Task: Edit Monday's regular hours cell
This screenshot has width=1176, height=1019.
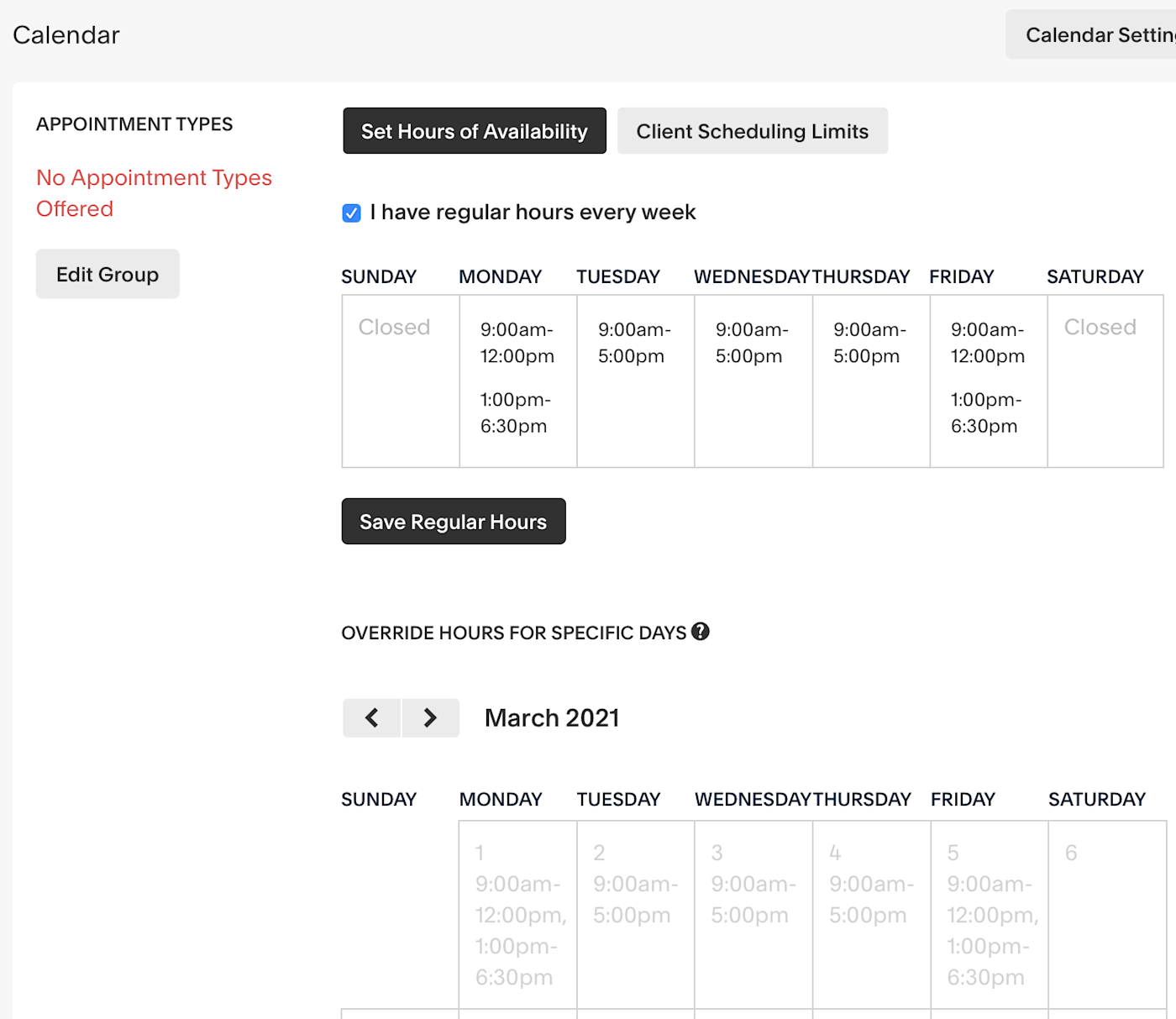Action: point(518,381)
